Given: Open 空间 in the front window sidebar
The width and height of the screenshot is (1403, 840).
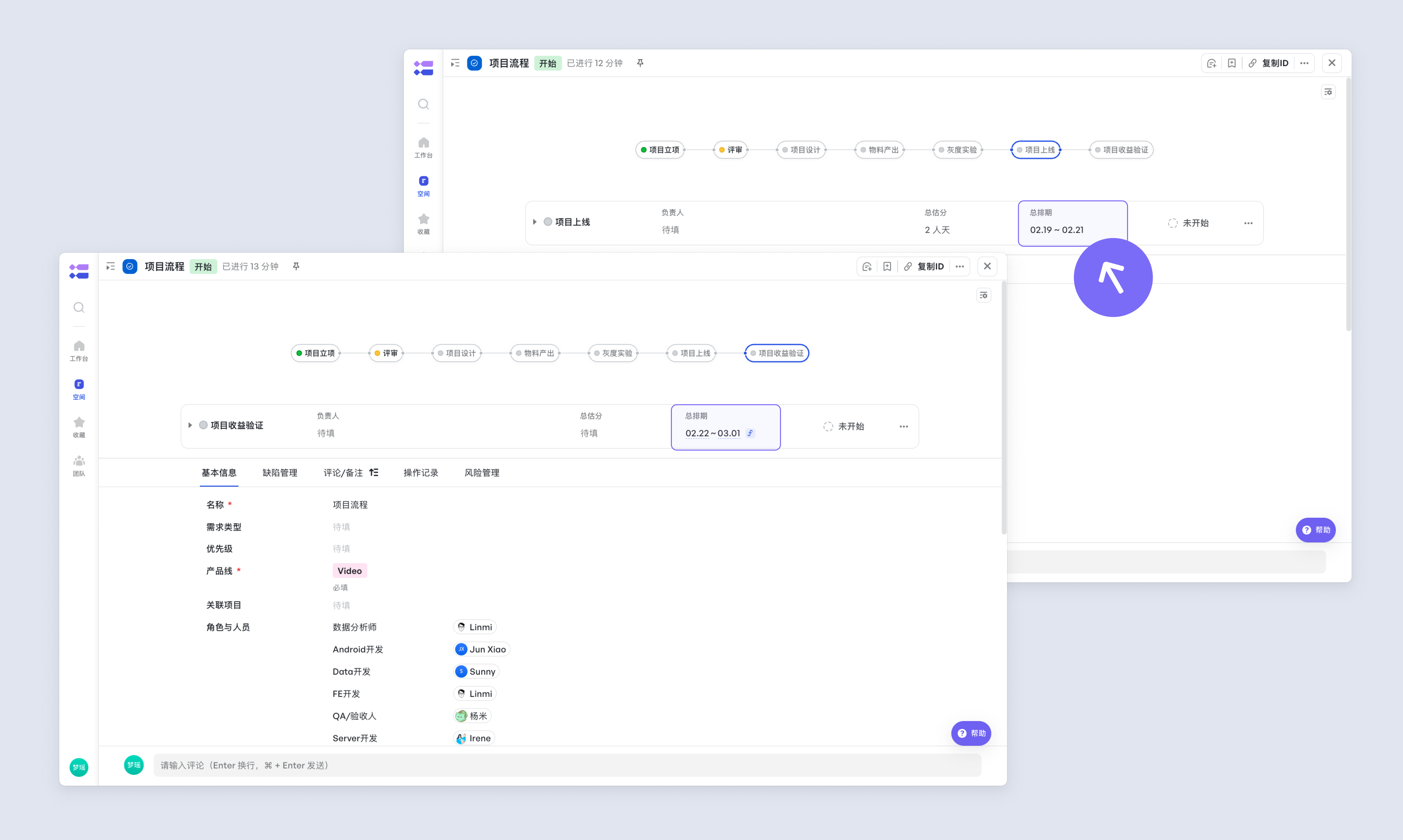Looking at the screenshot, I should (79, 389).
